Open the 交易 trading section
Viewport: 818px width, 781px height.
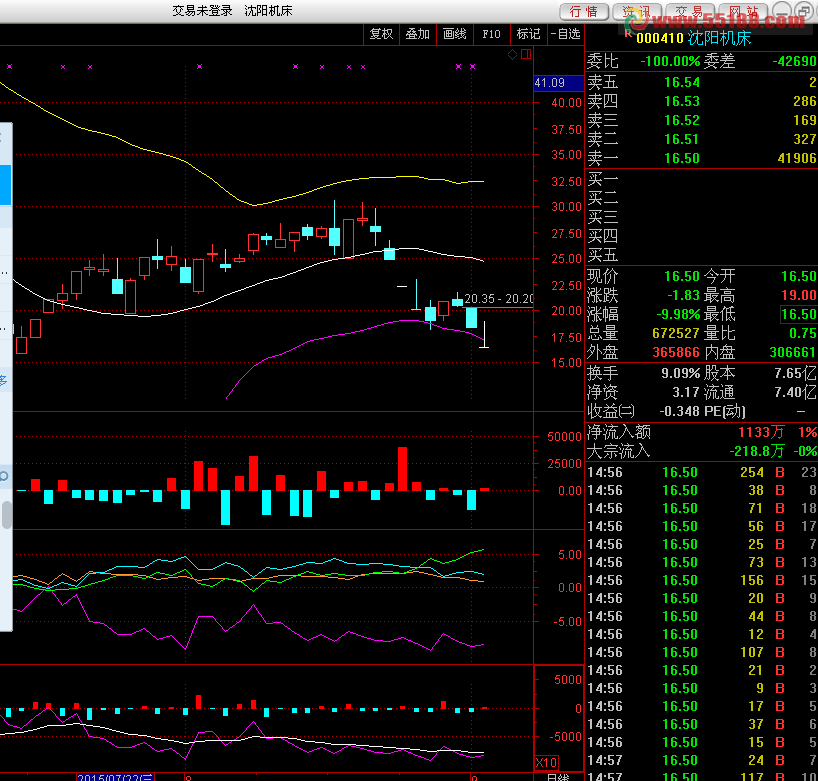click(x=690, y=11)
